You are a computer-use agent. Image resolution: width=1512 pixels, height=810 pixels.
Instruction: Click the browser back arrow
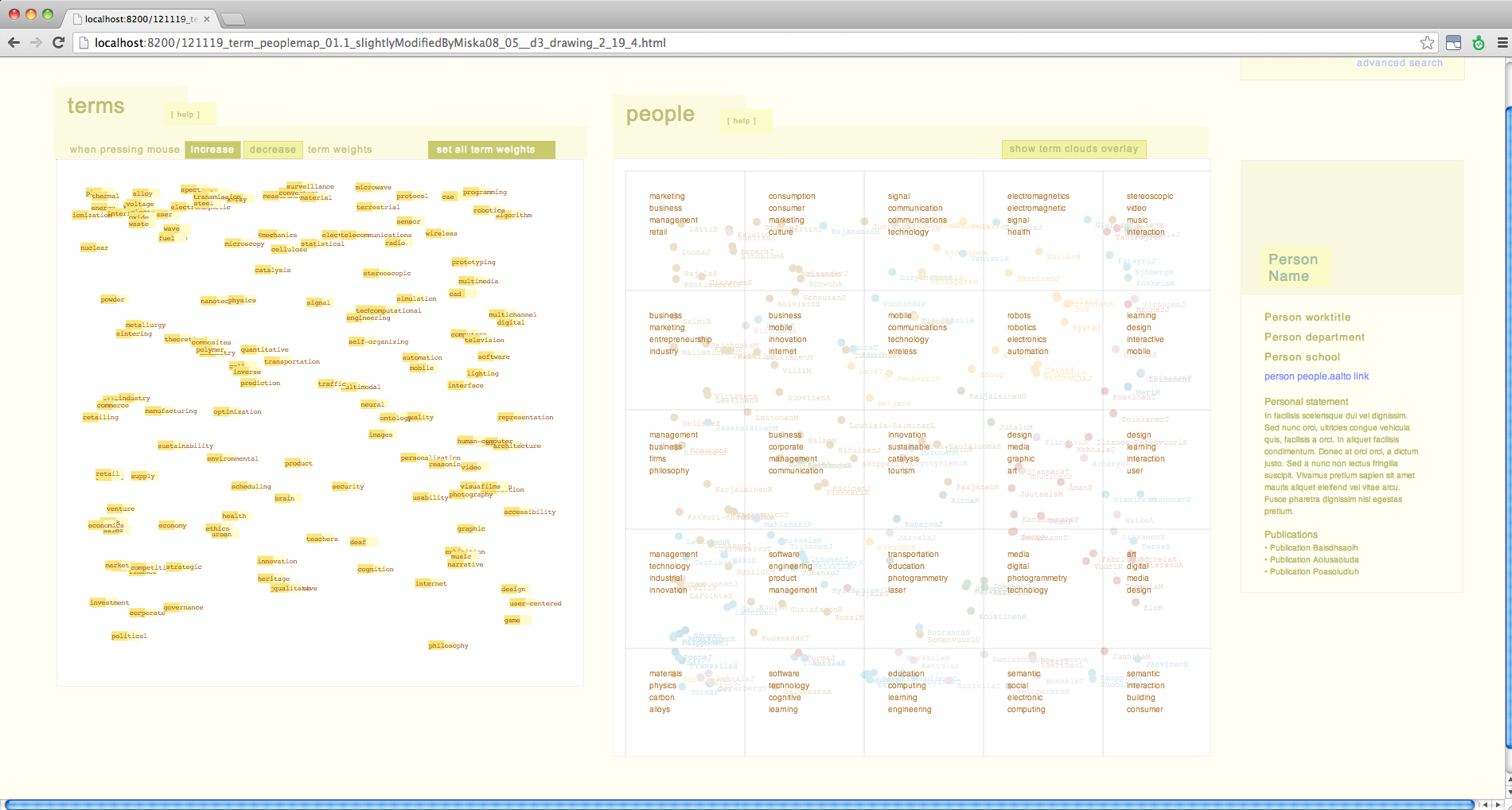(x=14, y=43)
